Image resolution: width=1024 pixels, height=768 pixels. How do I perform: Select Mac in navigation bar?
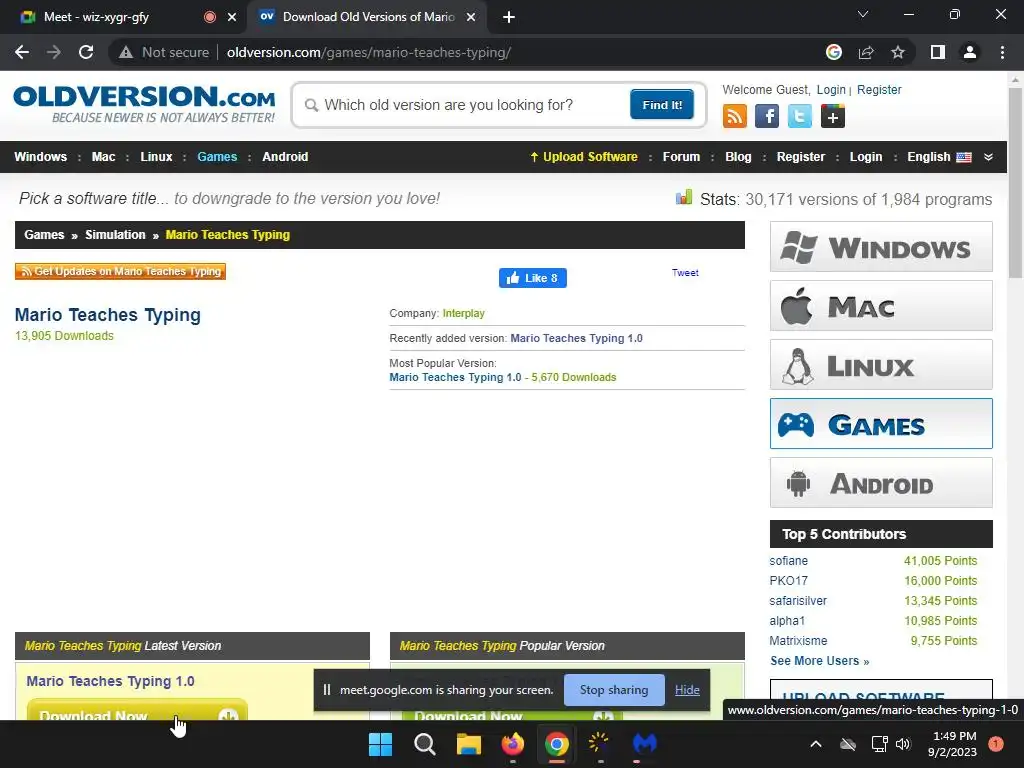103,157
